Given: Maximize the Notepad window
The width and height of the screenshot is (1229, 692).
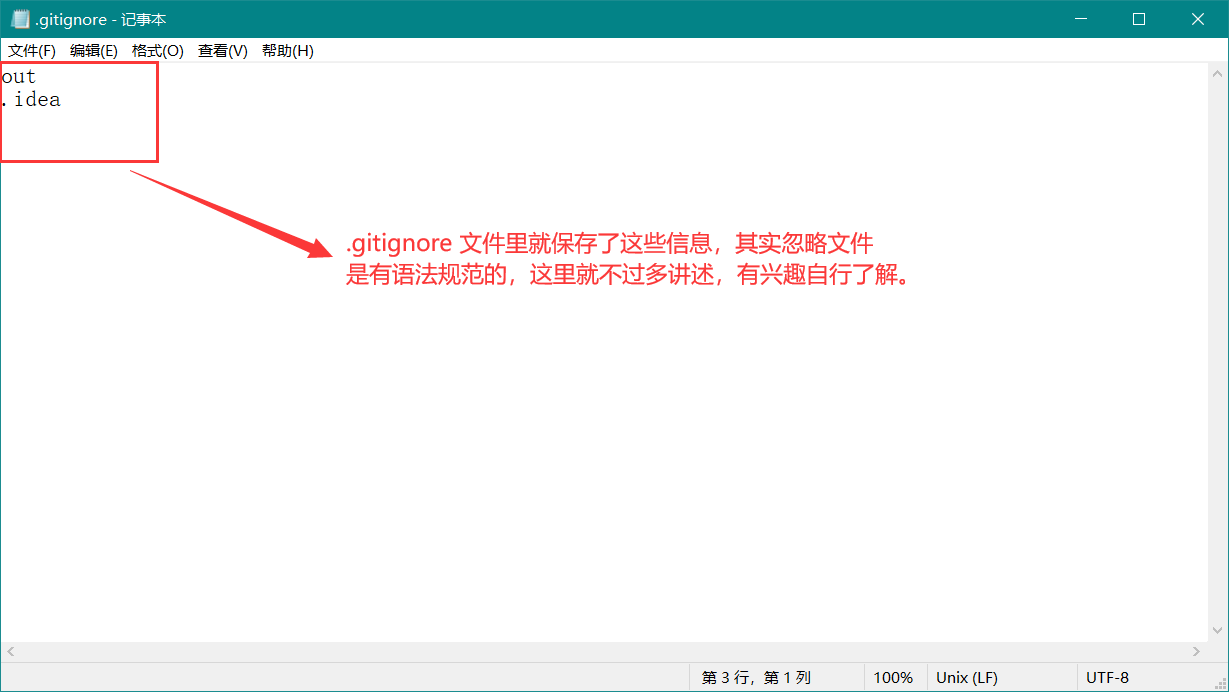Looking at the screenshot, I should point(1138,19).
